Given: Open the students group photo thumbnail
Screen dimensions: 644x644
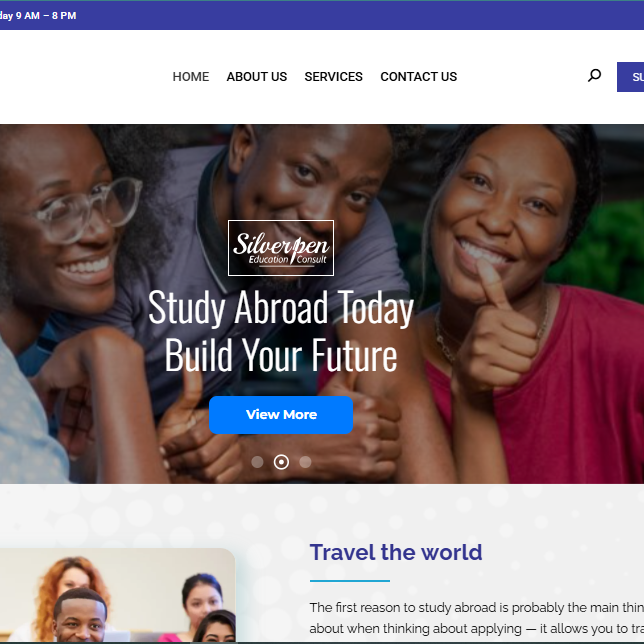Looking at the screenshot, I should pos(117,596).
